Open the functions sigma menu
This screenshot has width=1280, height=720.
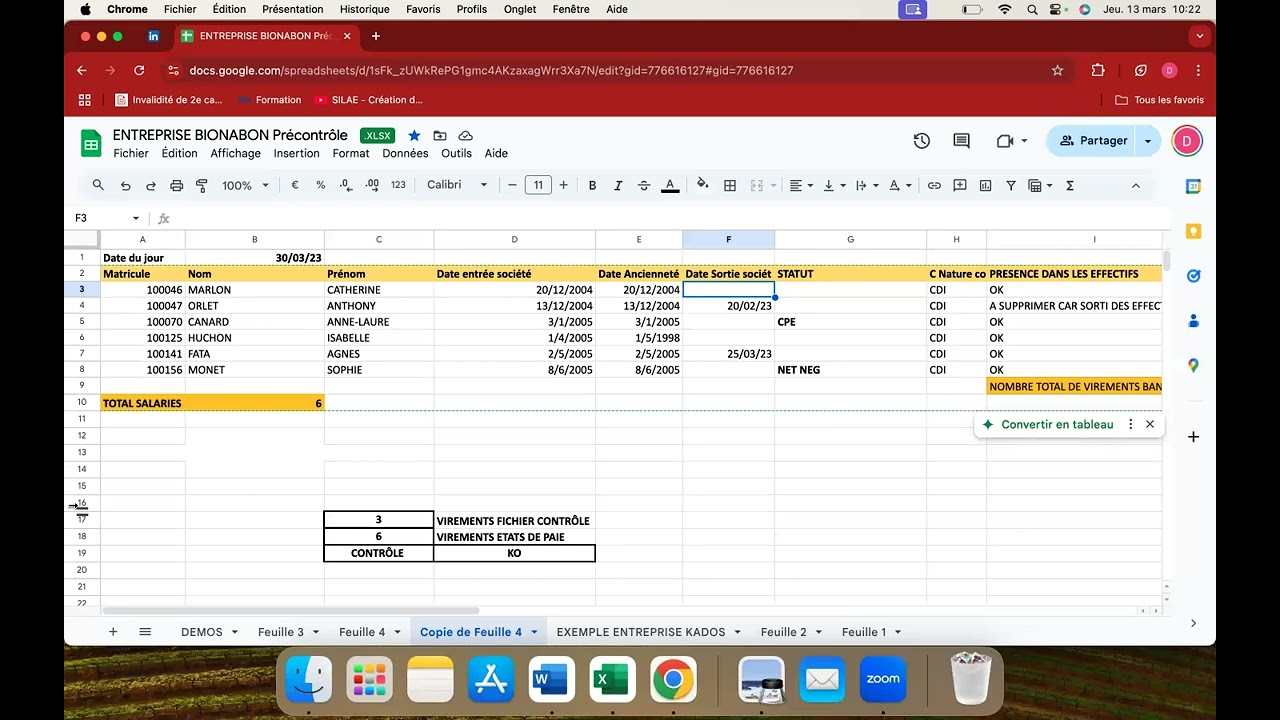point(1070,185)
